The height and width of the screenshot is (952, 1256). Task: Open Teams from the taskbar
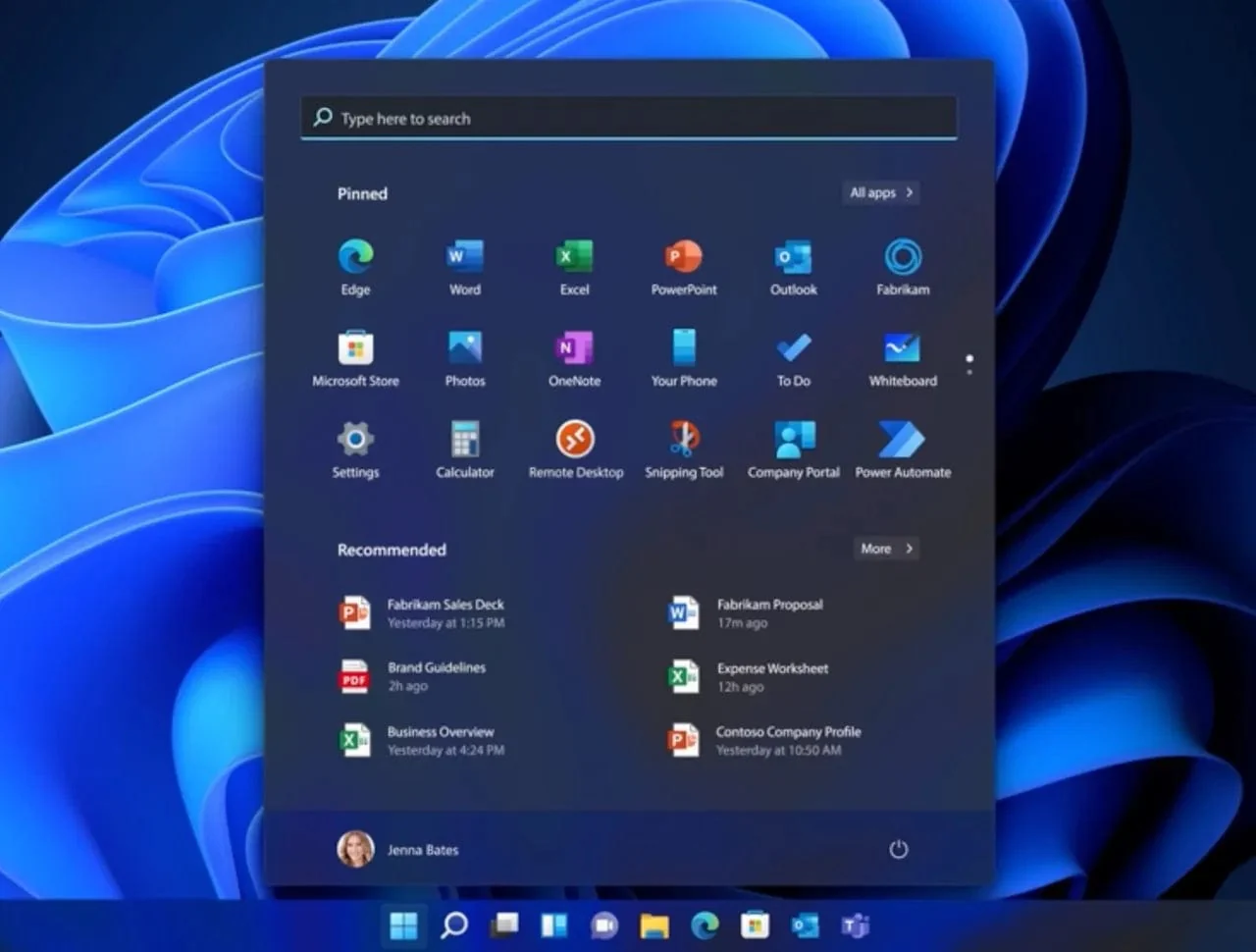pos(856,925)
